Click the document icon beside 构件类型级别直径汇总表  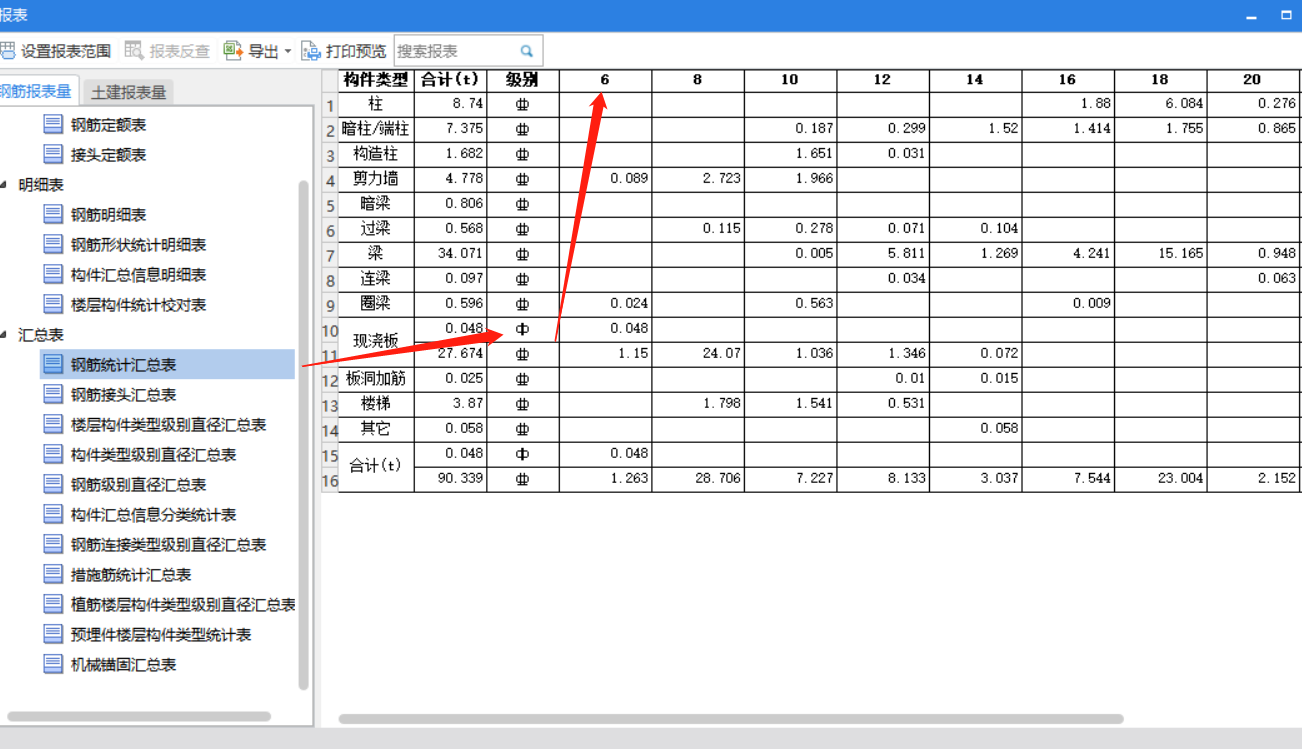(53, 454)
